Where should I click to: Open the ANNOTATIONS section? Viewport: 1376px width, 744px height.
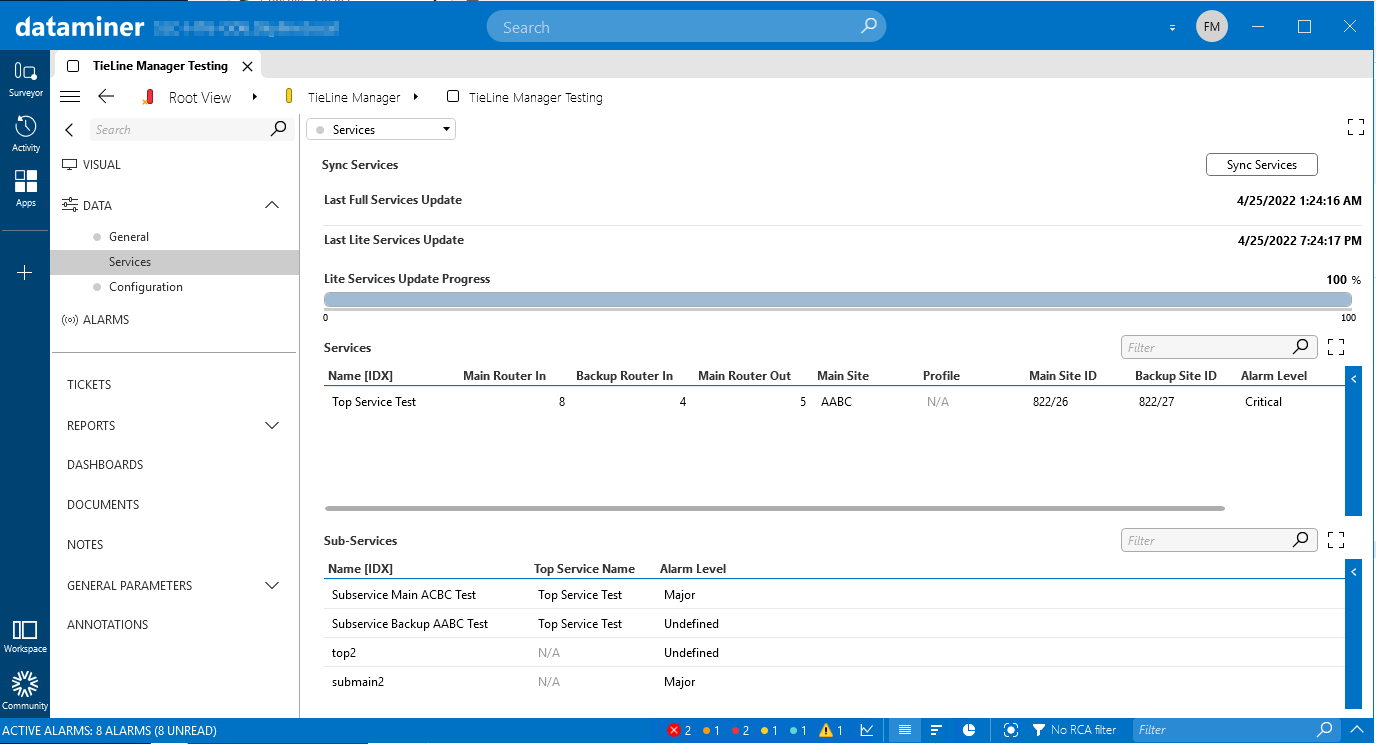107,625
